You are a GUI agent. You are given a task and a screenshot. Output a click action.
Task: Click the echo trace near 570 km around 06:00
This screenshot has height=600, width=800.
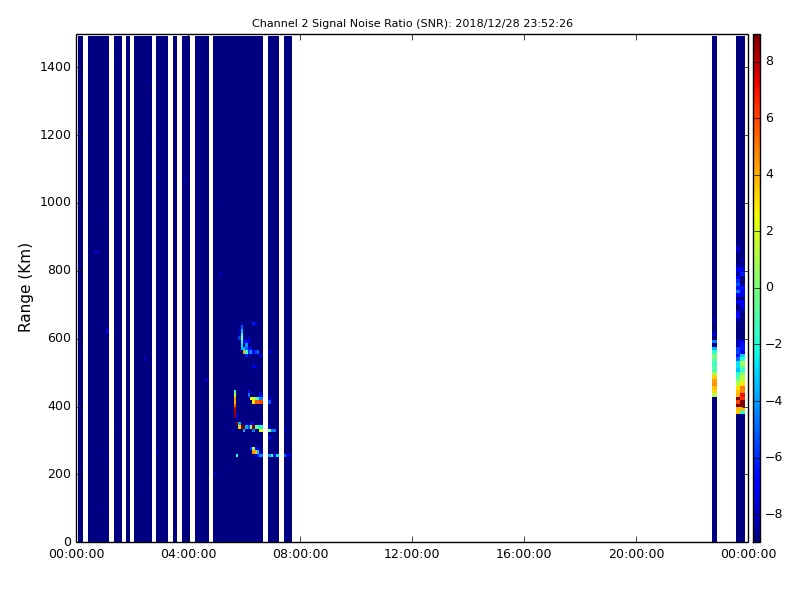coord(248,341)
